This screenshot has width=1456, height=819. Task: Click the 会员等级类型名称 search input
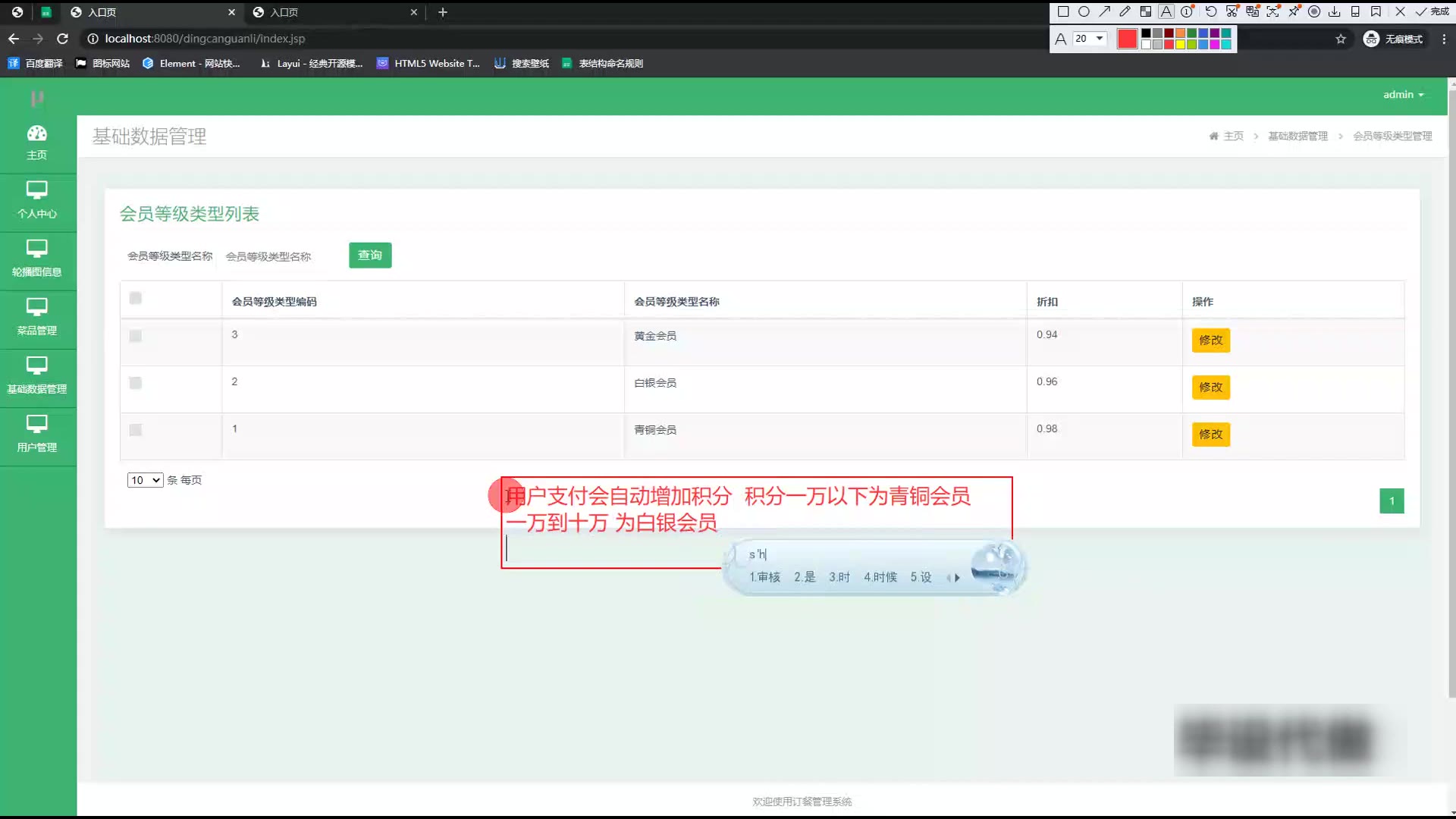pyautogui.click(x=281, y=256)
